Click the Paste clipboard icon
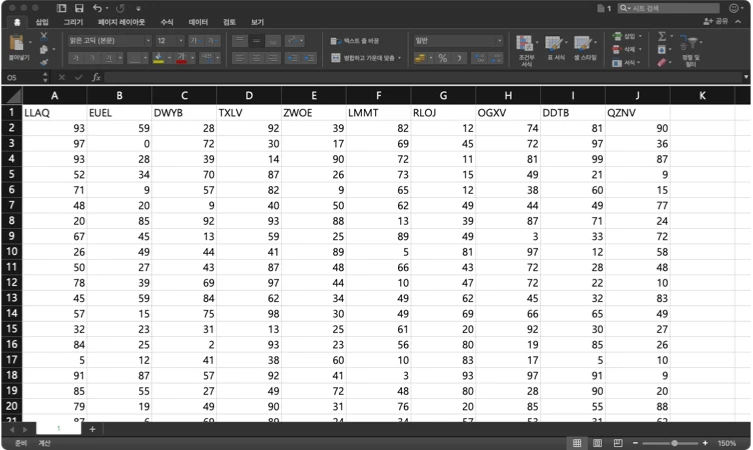The width and height of the screenshot is (753, 450). coord(17,43)
